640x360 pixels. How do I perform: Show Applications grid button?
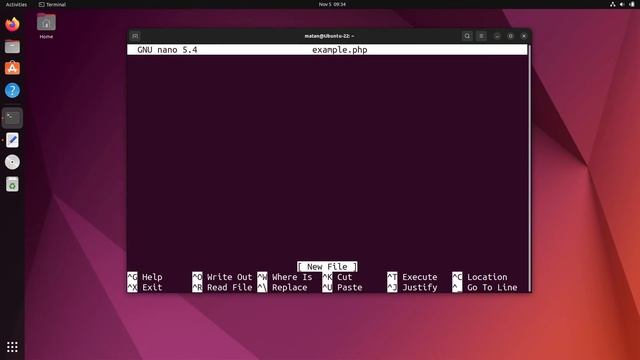pos(12,347)
